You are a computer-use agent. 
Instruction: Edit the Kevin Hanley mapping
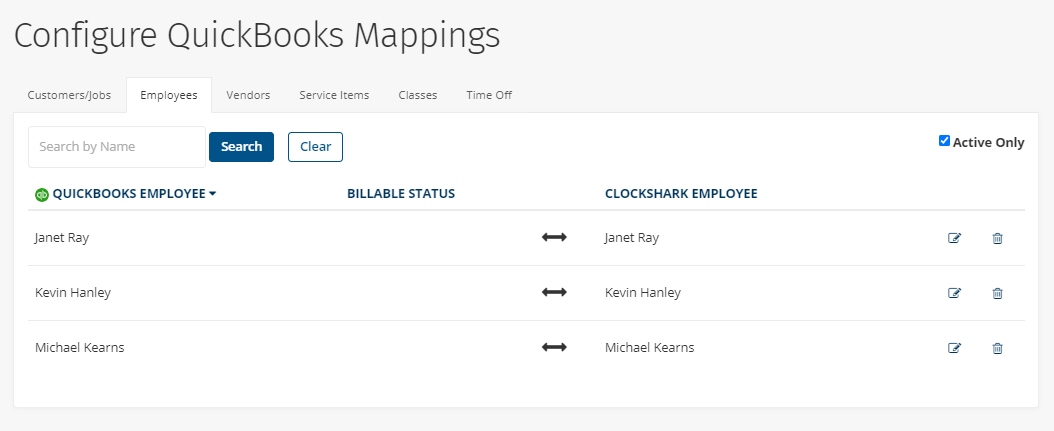point(955,293)
